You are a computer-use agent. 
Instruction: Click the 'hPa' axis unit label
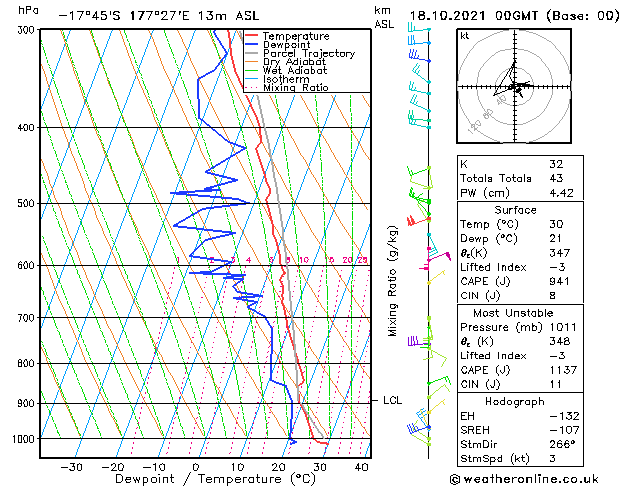(x=28, y=10)
